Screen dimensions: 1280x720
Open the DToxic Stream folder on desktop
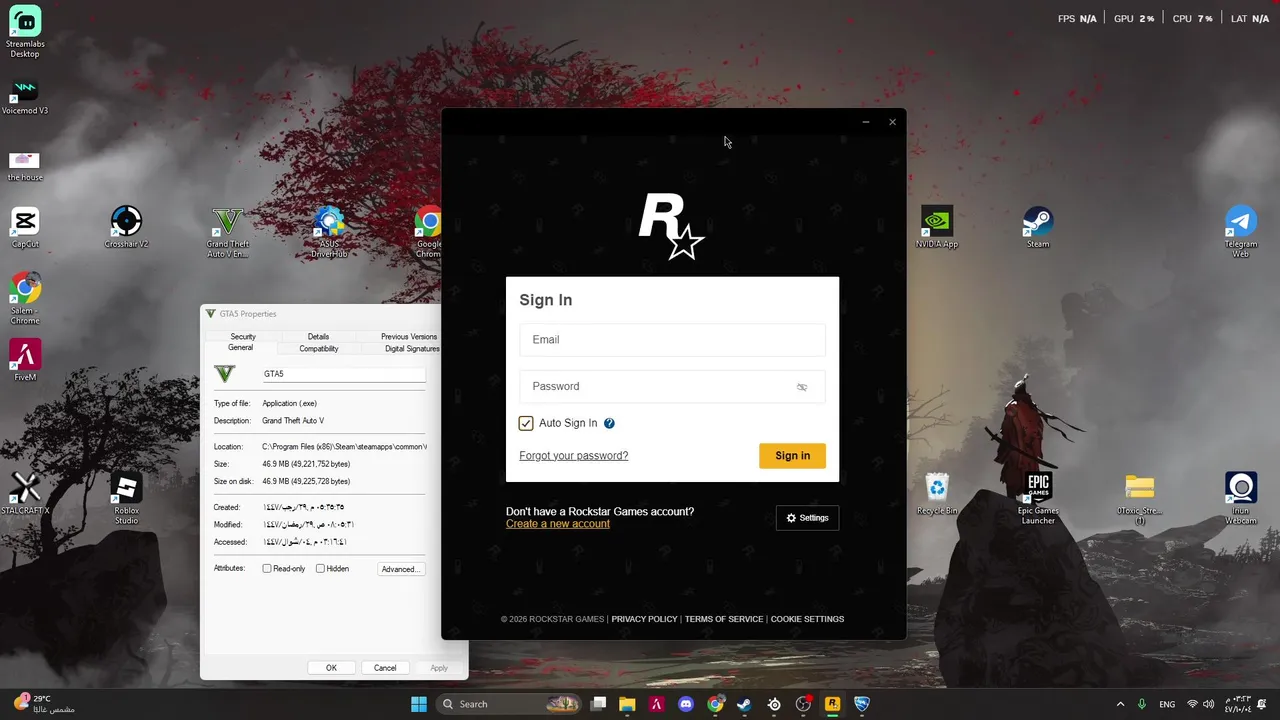1140,500
